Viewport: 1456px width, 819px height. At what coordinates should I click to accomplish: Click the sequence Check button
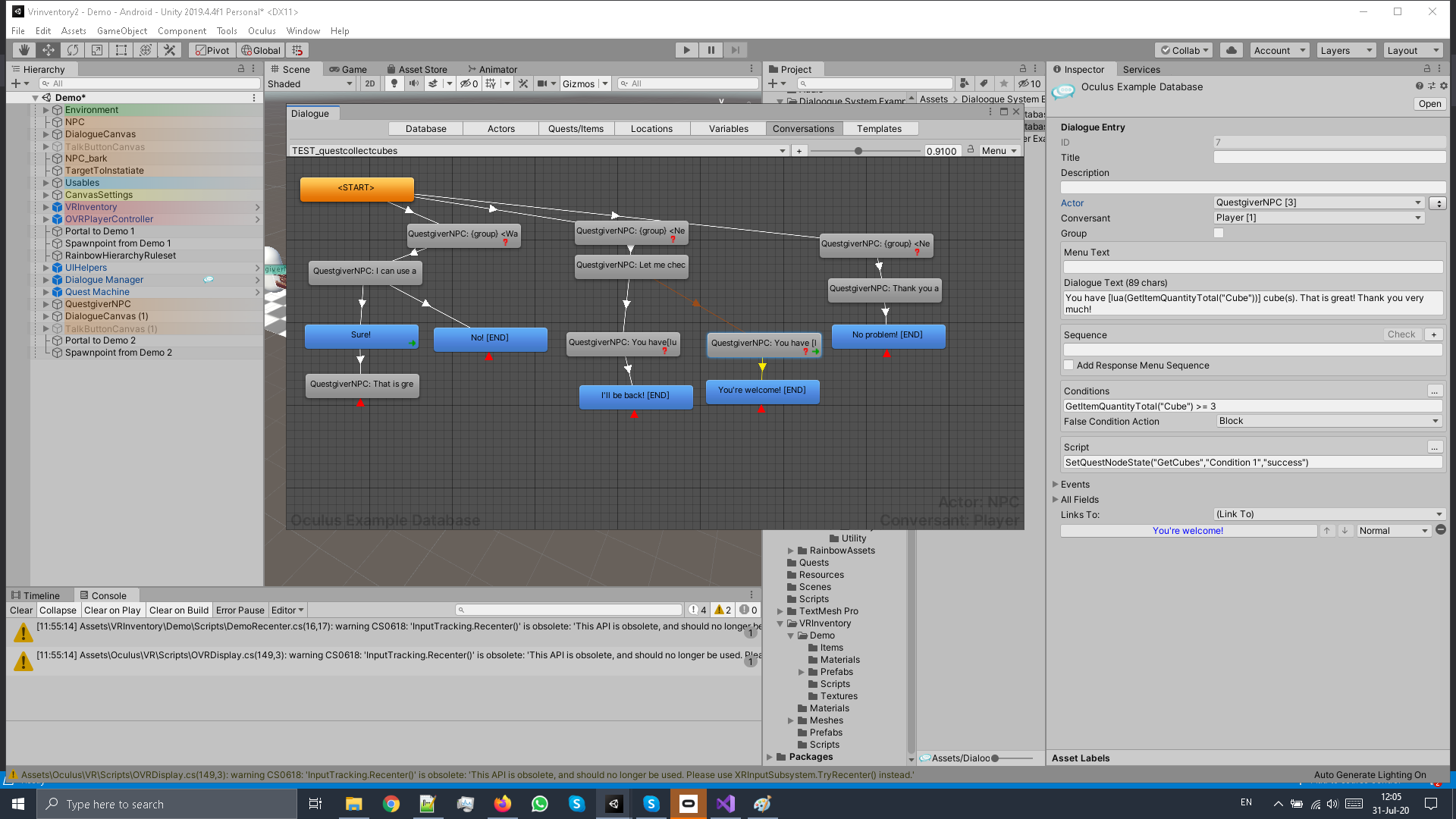click(1401, 334)
